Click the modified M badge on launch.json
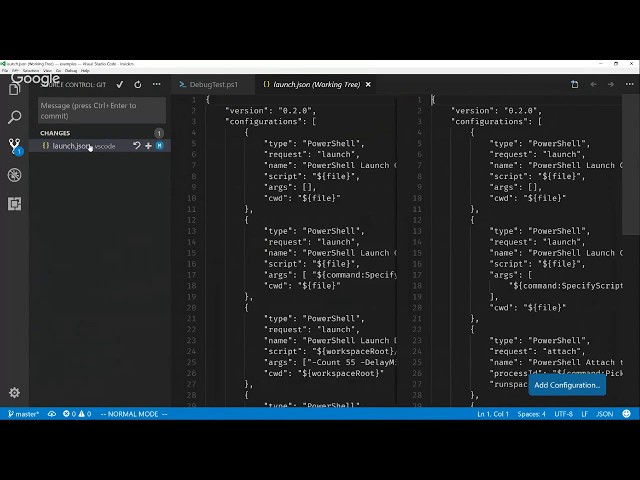The width and height of the screenshot is (640, 480). pyautogui.click(x=160, y=146)
